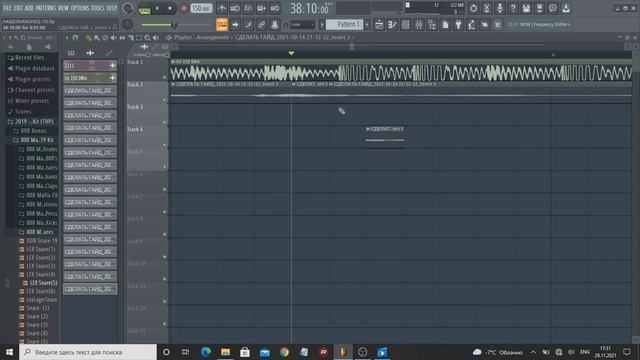640x360 pixels.
Task: Toggle wait for input icon
Action: tap(235, 8)
